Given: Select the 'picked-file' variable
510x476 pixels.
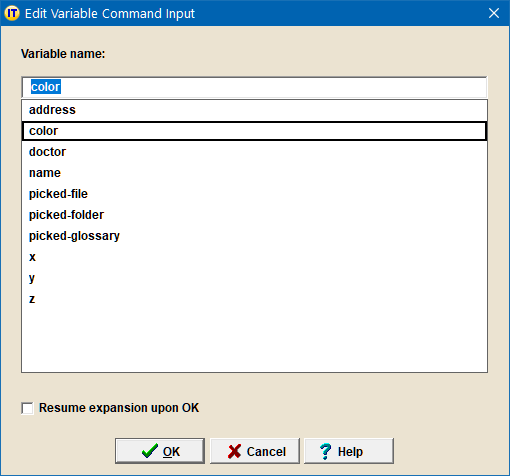Looking at the screenshot, I should pos(254,194).
